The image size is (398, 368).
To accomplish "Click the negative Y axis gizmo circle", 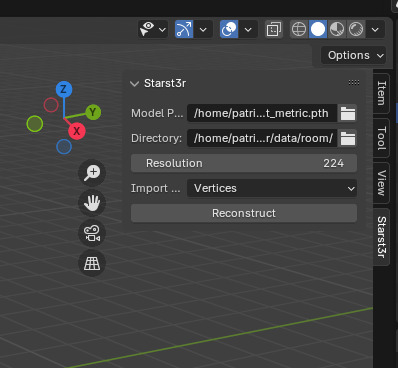I will tap(35, 124).
